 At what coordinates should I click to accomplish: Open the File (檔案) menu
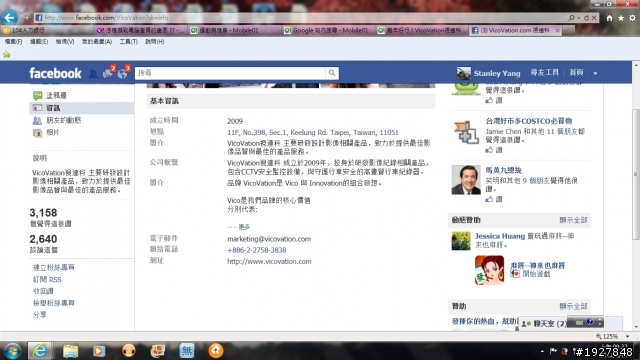coord(13,42)
